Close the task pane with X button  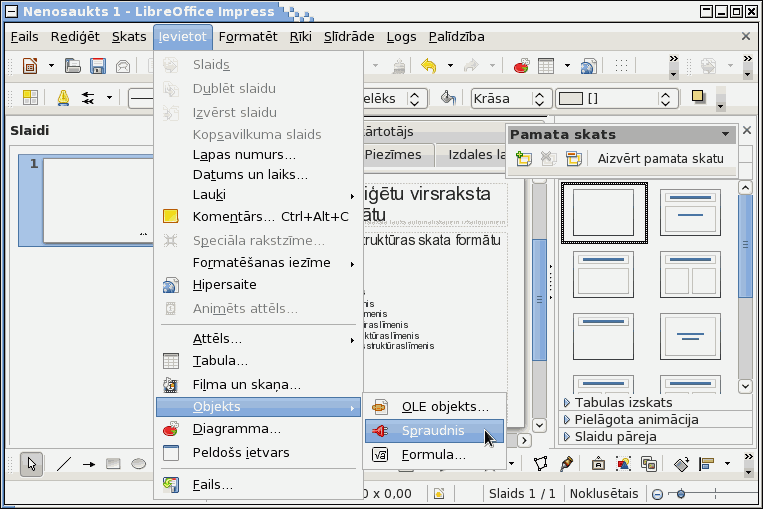[747, 130]
